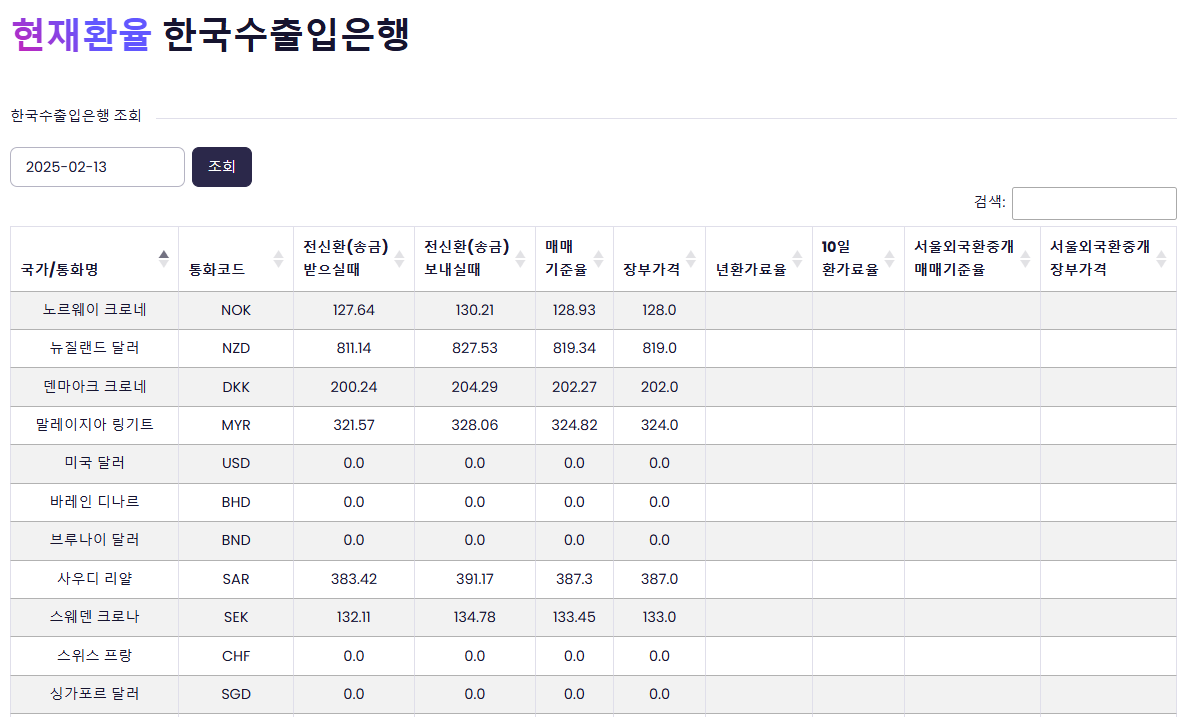The height and width of the screenshot is (717, 1181).
Task: Click the CHF currency code
Action: click(236, 656)
